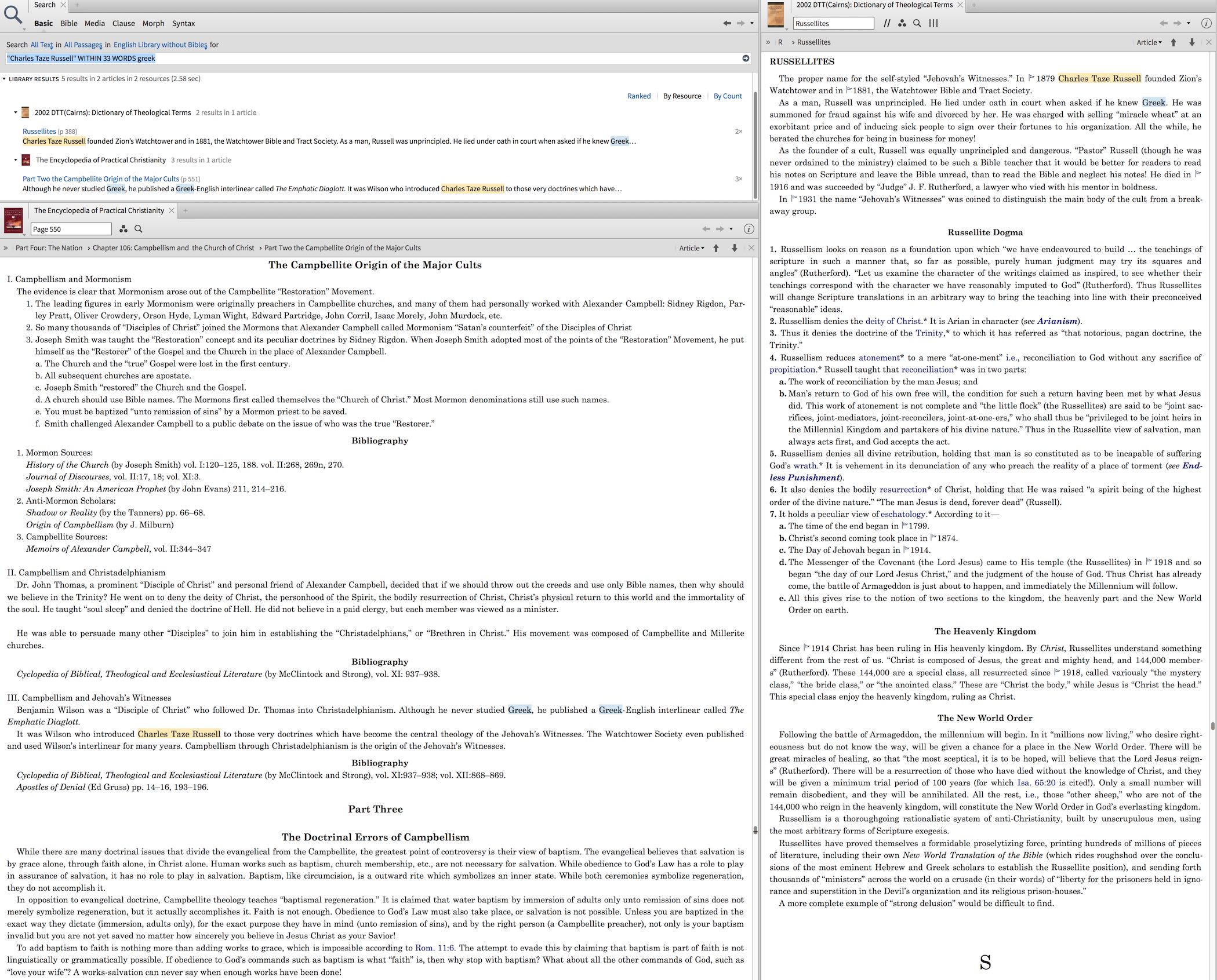Sort results by Ranked
The height and width of the screenshot is (980, 1217).
click(x=639, y=96)
